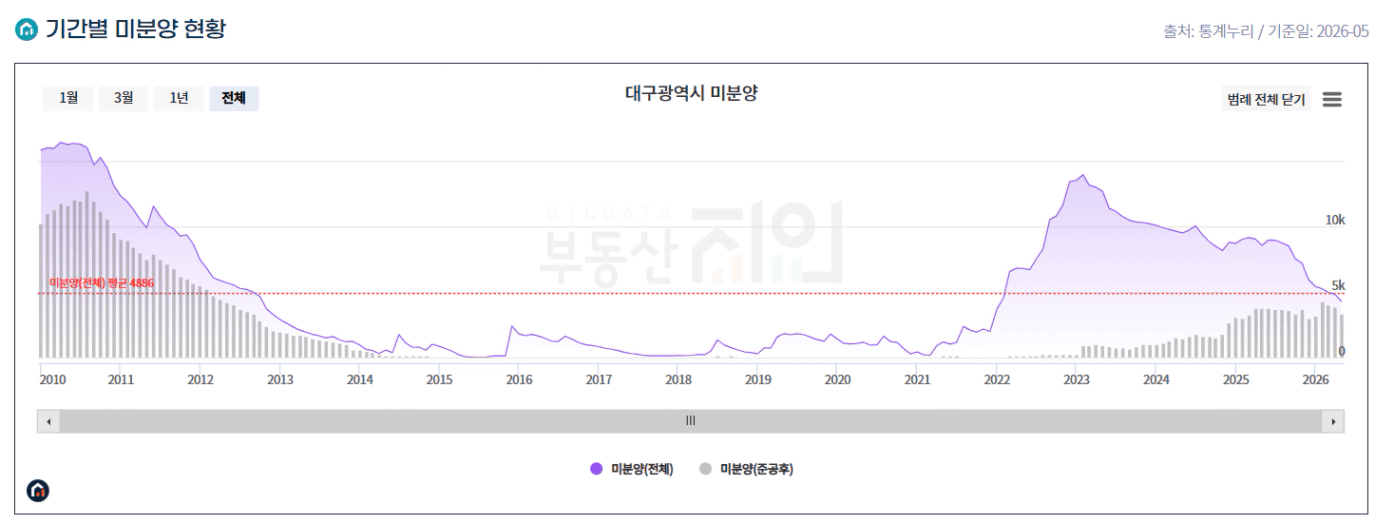Select the 1년 range button
This screenshot has height=524, width=1375.
[x=178, y=98]
